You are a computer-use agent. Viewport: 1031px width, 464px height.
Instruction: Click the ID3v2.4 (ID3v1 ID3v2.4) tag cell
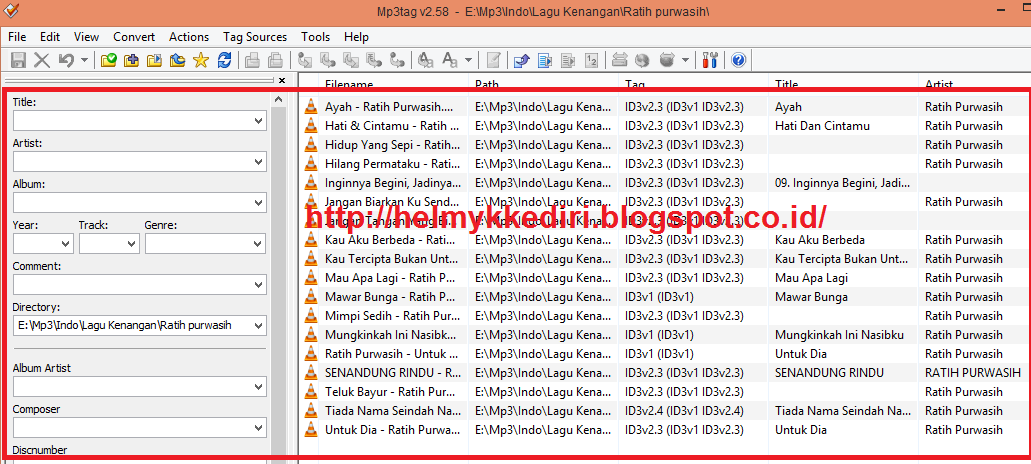[x=684, y=411]
